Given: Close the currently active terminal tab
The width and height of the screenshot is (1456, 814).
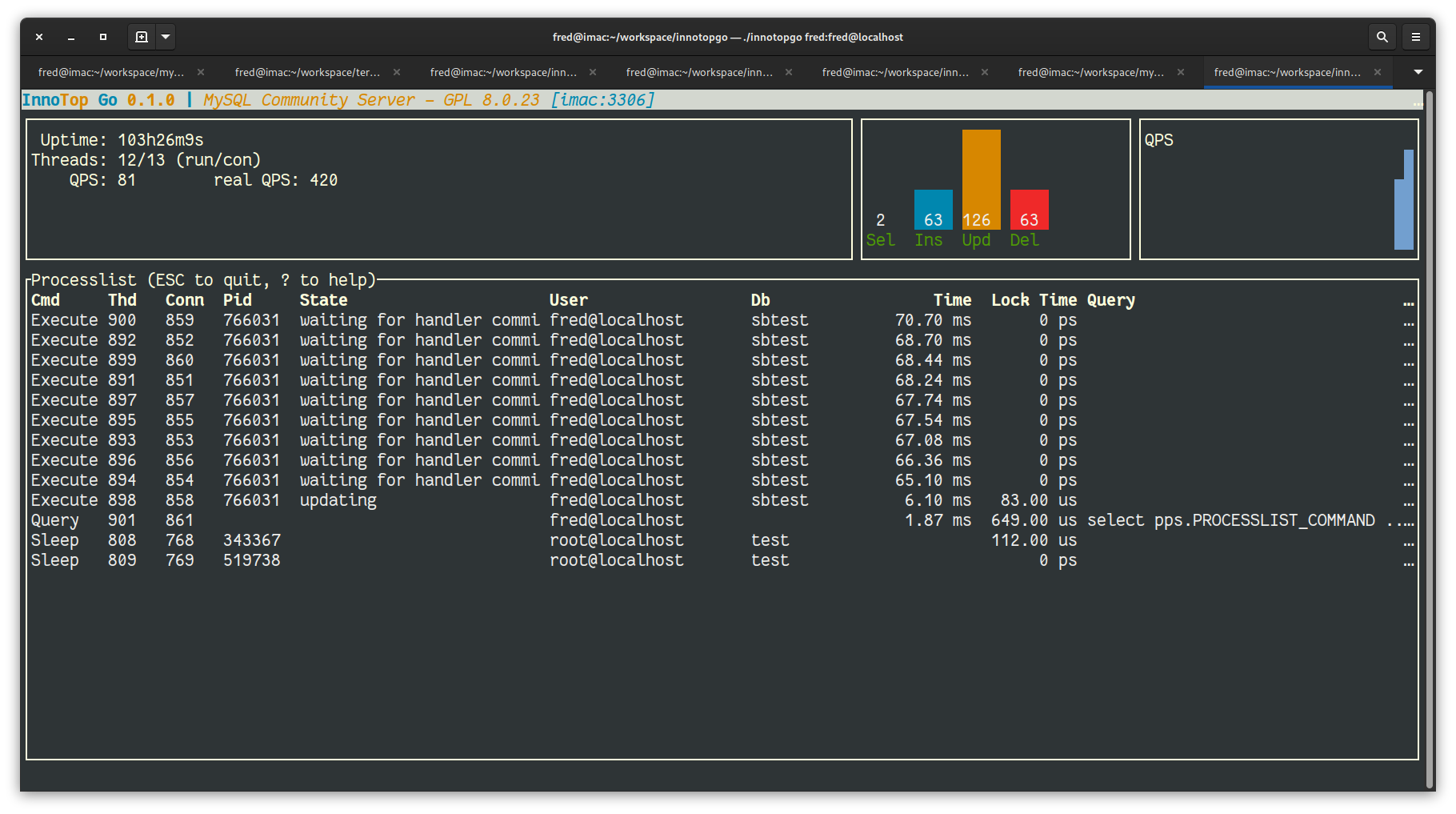Looking at the screenshot, I should pyautogui.click(x=1378, y=72).
